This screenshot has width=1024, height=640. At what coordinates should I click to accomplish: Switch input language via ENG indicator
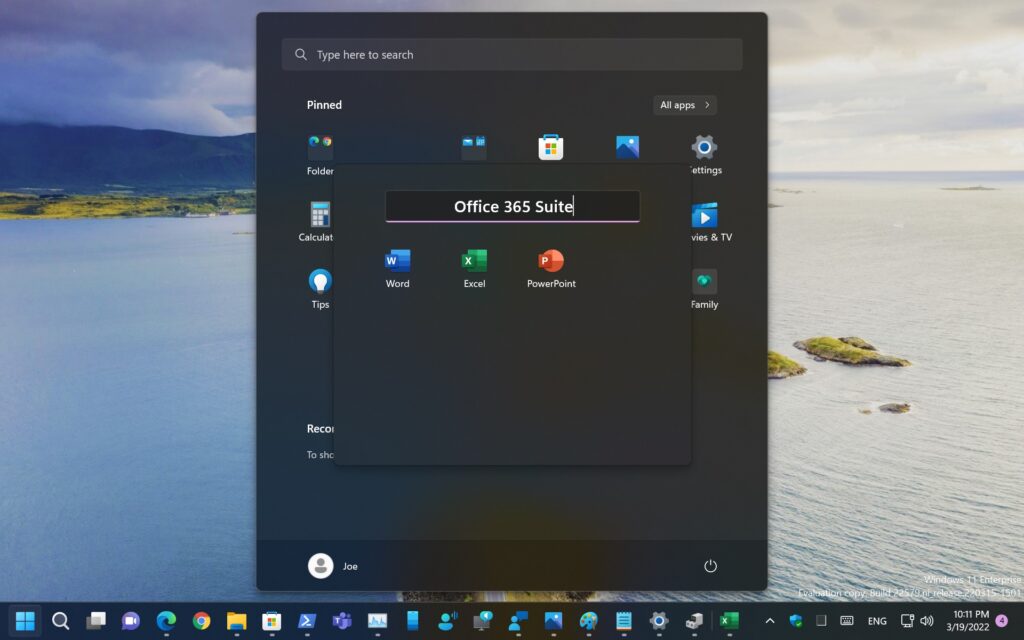(877, 621)
